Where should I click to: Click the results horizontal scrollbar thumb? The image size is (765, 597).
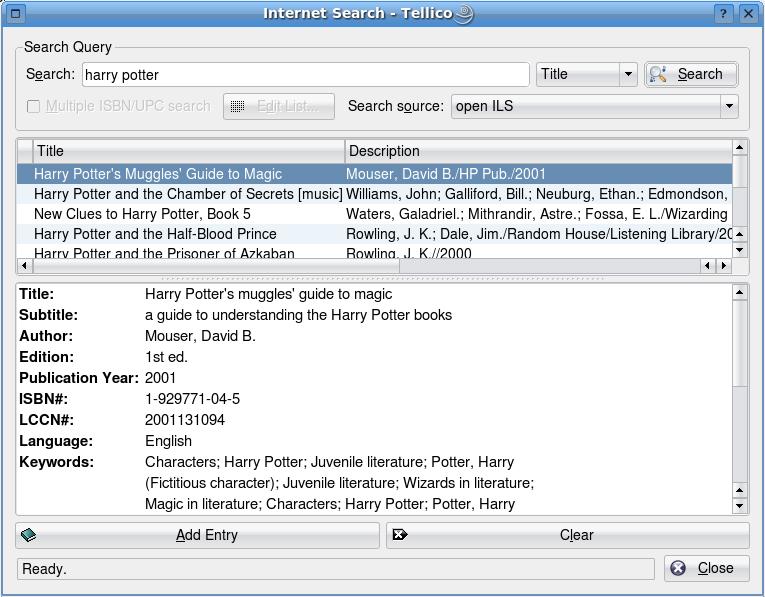[x=216, y=266]
